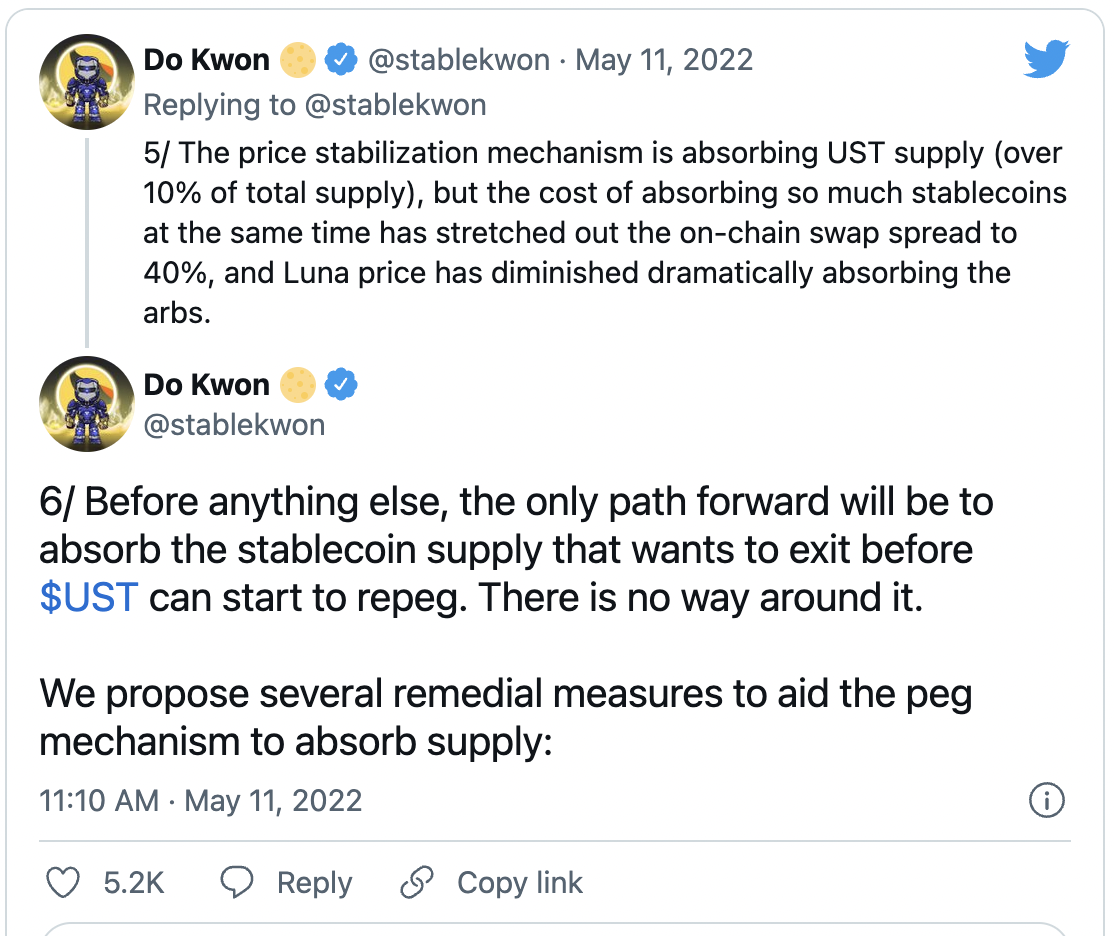Click the Twitter bird logo
Viewport: 1114px width, 936px height.
click(x=1047, y=59)
